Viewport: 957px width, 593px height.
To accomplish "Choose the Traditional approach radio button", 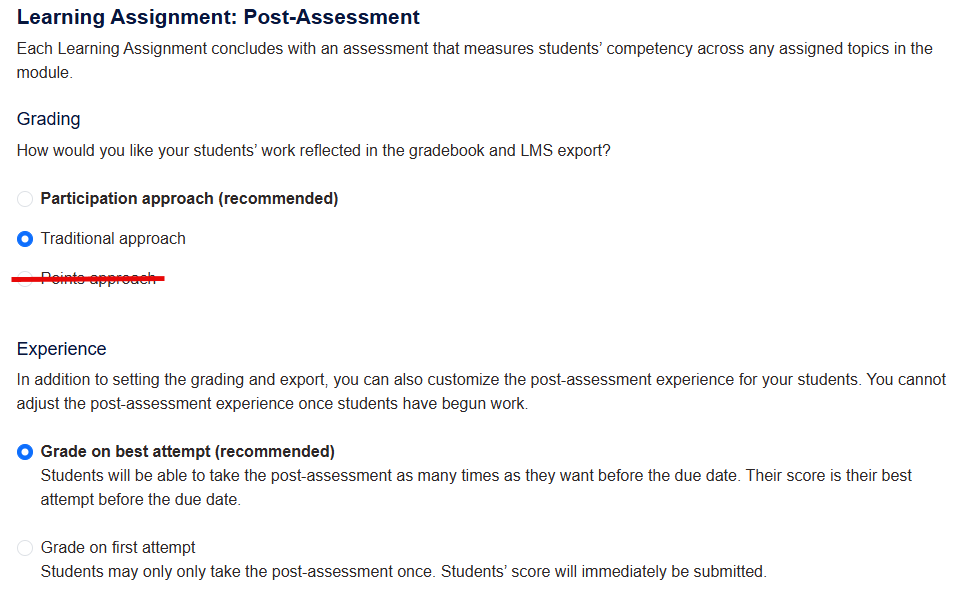I will [25, 239].
